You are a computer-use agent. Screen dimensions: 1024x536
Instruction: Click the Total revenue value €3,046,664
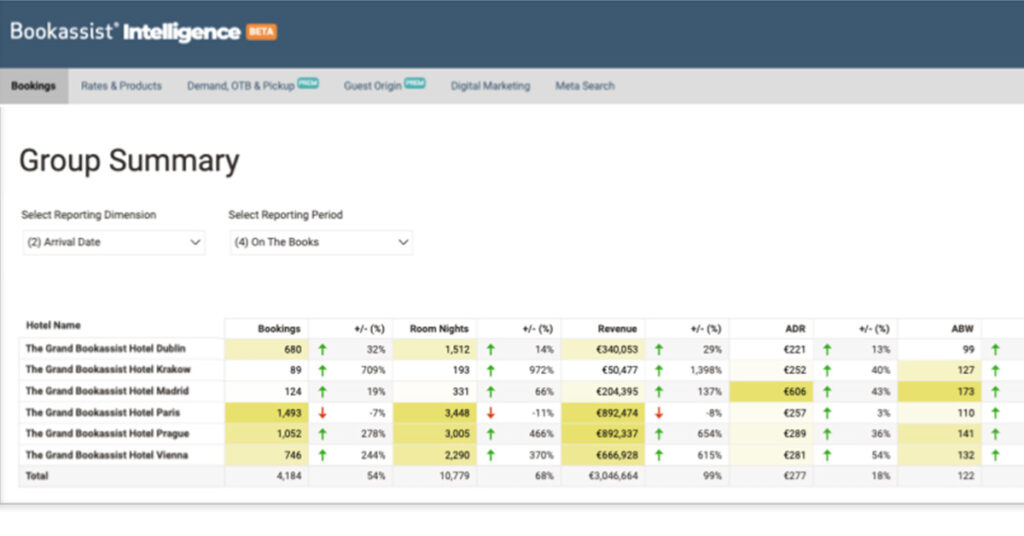[613, 476]
